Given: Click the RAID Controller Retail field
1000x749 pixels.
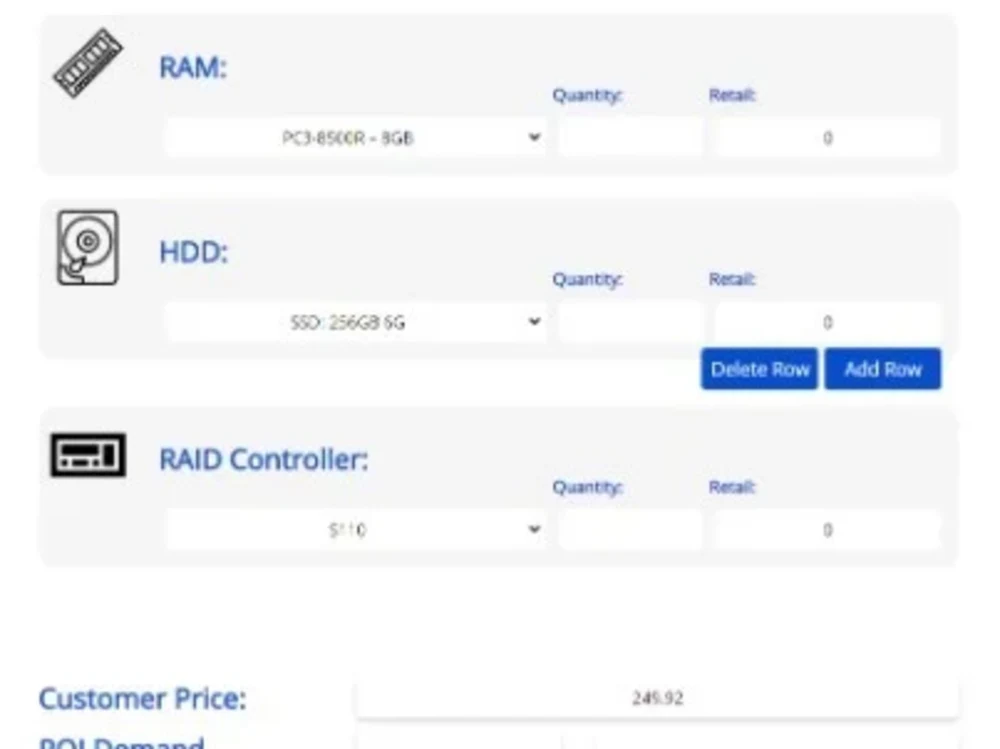Looking at the screenshot, I should coord(827,530).
